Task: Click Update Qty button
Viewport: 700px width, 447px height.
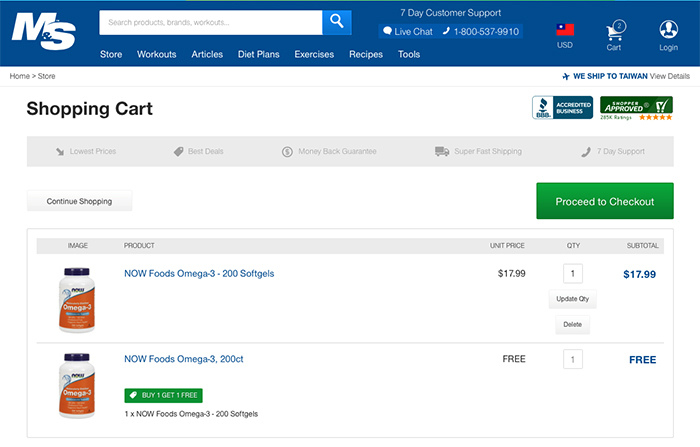Action: 572,299
